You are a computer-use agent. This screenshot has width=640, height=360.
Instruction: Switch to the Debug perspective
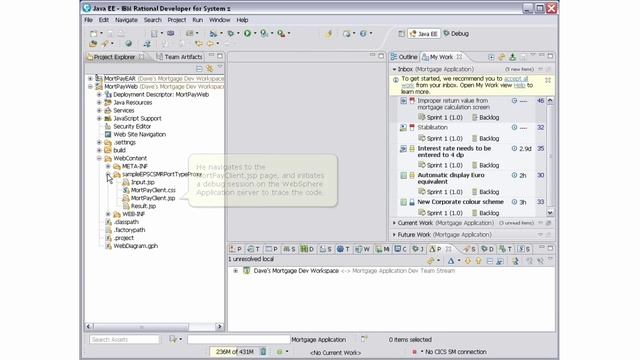456,33
